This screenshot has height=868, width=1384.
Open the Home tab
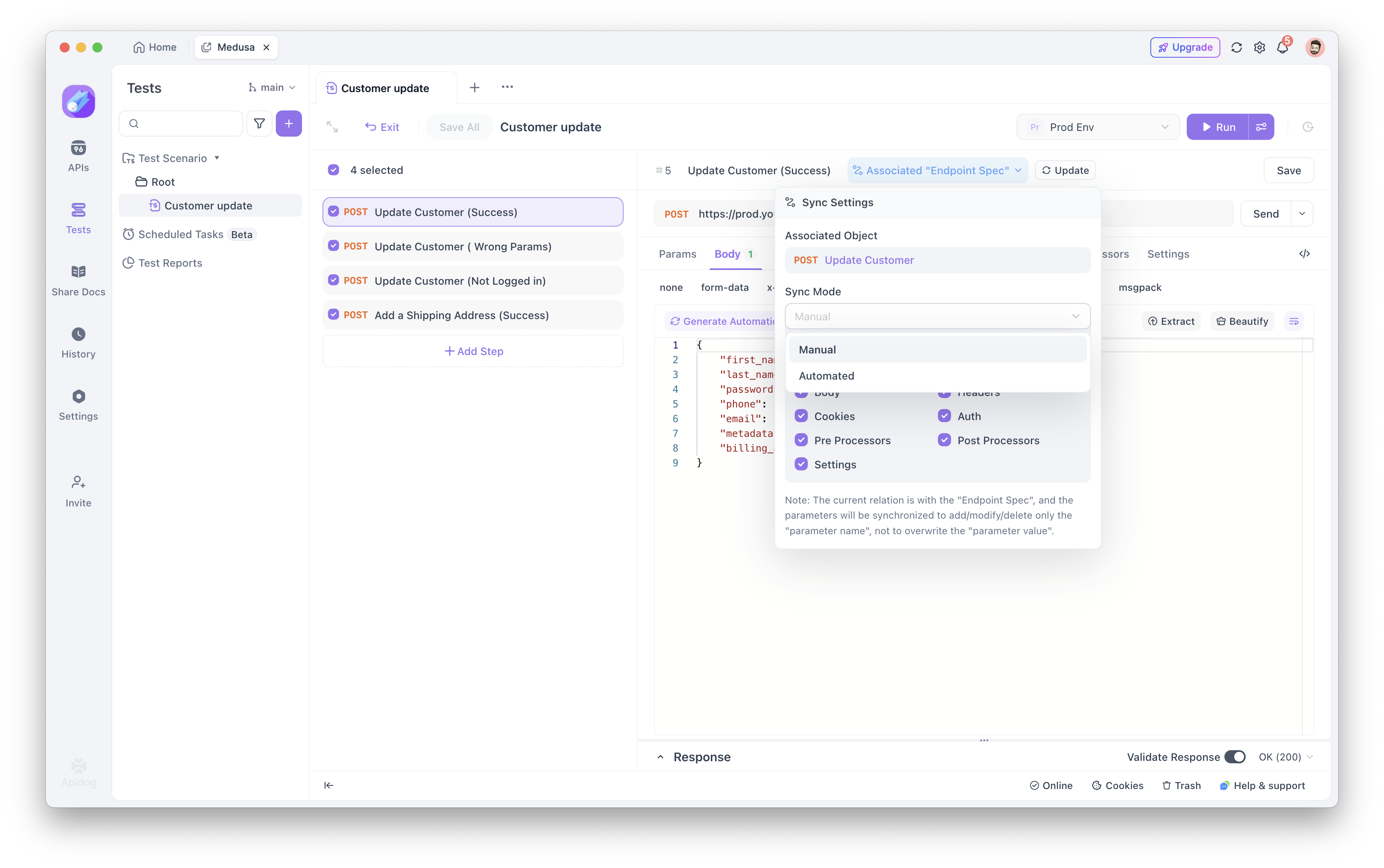click(x=154, y=47)
